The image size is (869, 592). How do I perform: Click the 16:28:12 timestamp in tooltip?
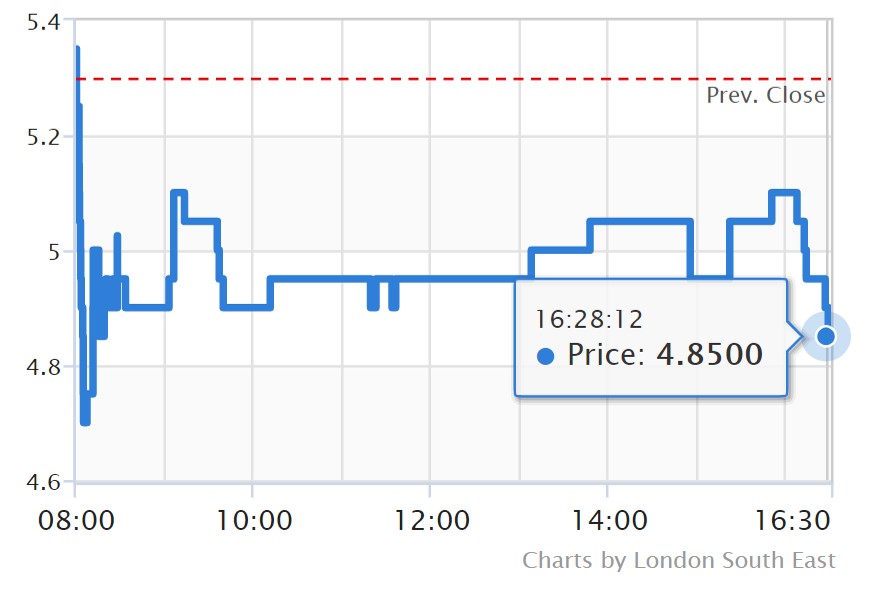click(x=589, y=319)
